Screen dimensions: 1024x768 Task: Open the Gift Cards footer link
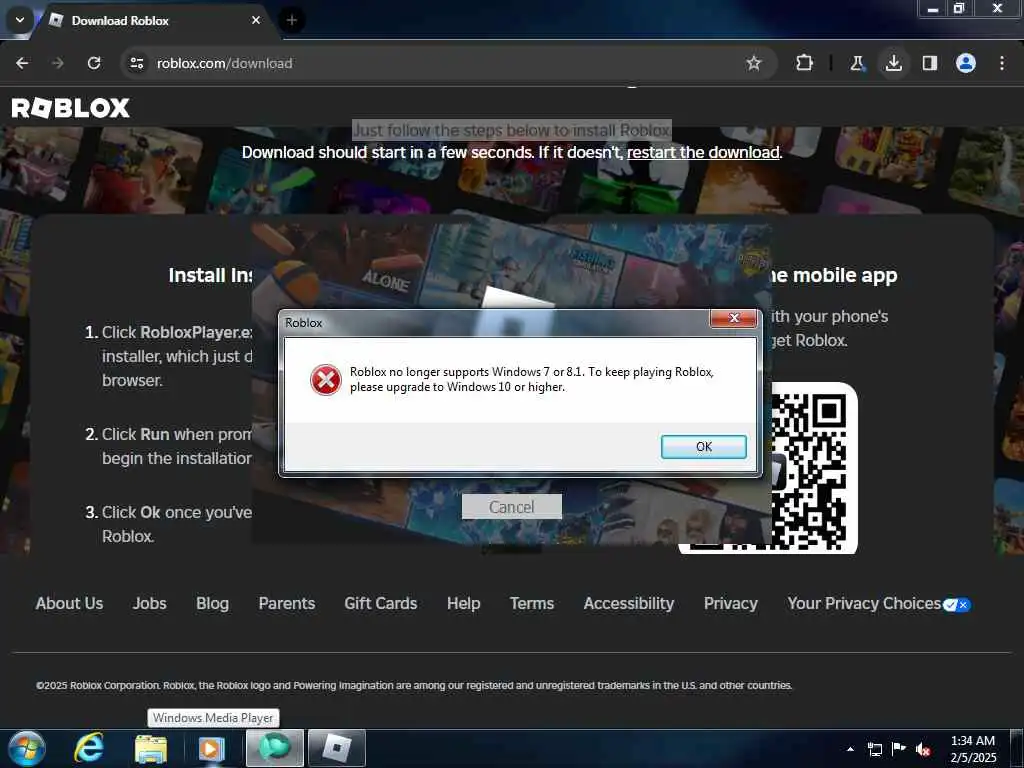point(381,603)
